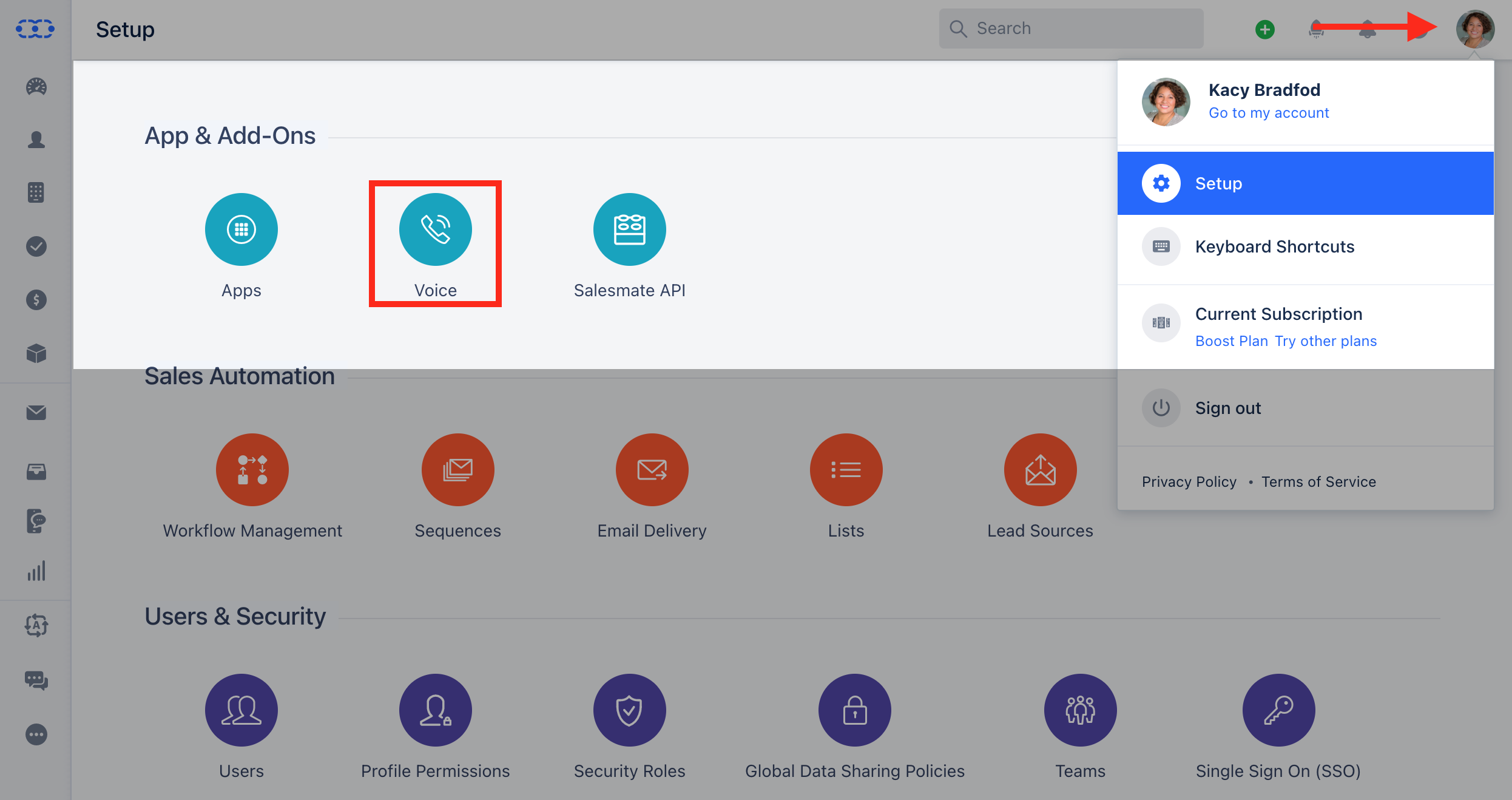This screenshot has height=800, width=1512.
Task: Open Single Sign On (SSO) settings
Action: 1278,710
